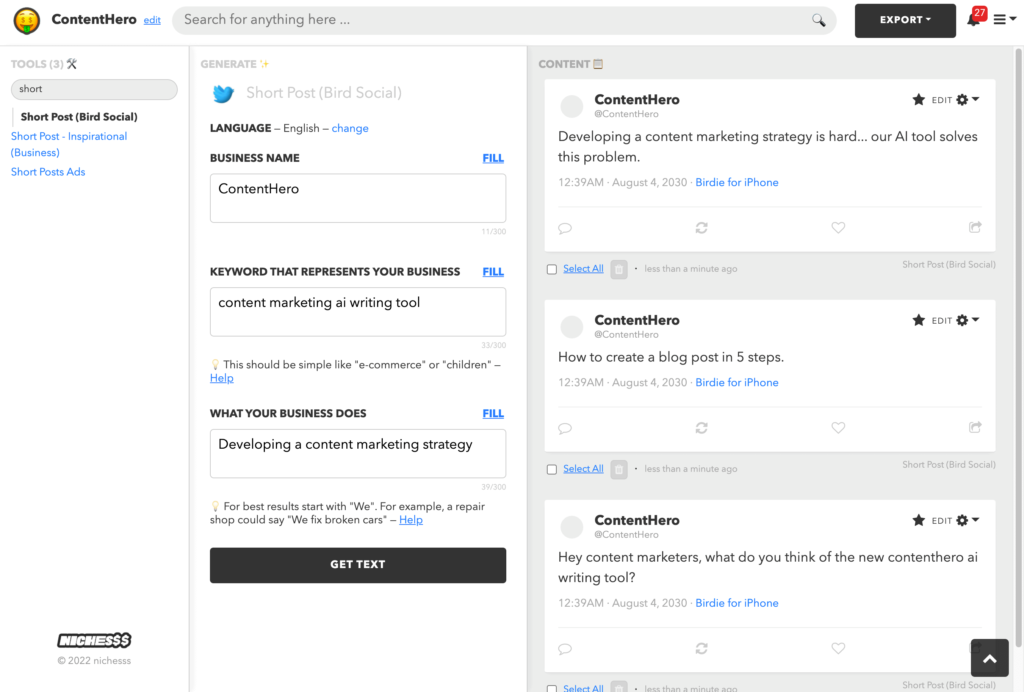1024x692 pixels.
Task: Open gear dropdown on the 'blog post in 5 steps' post
Action: coord(967,321)
